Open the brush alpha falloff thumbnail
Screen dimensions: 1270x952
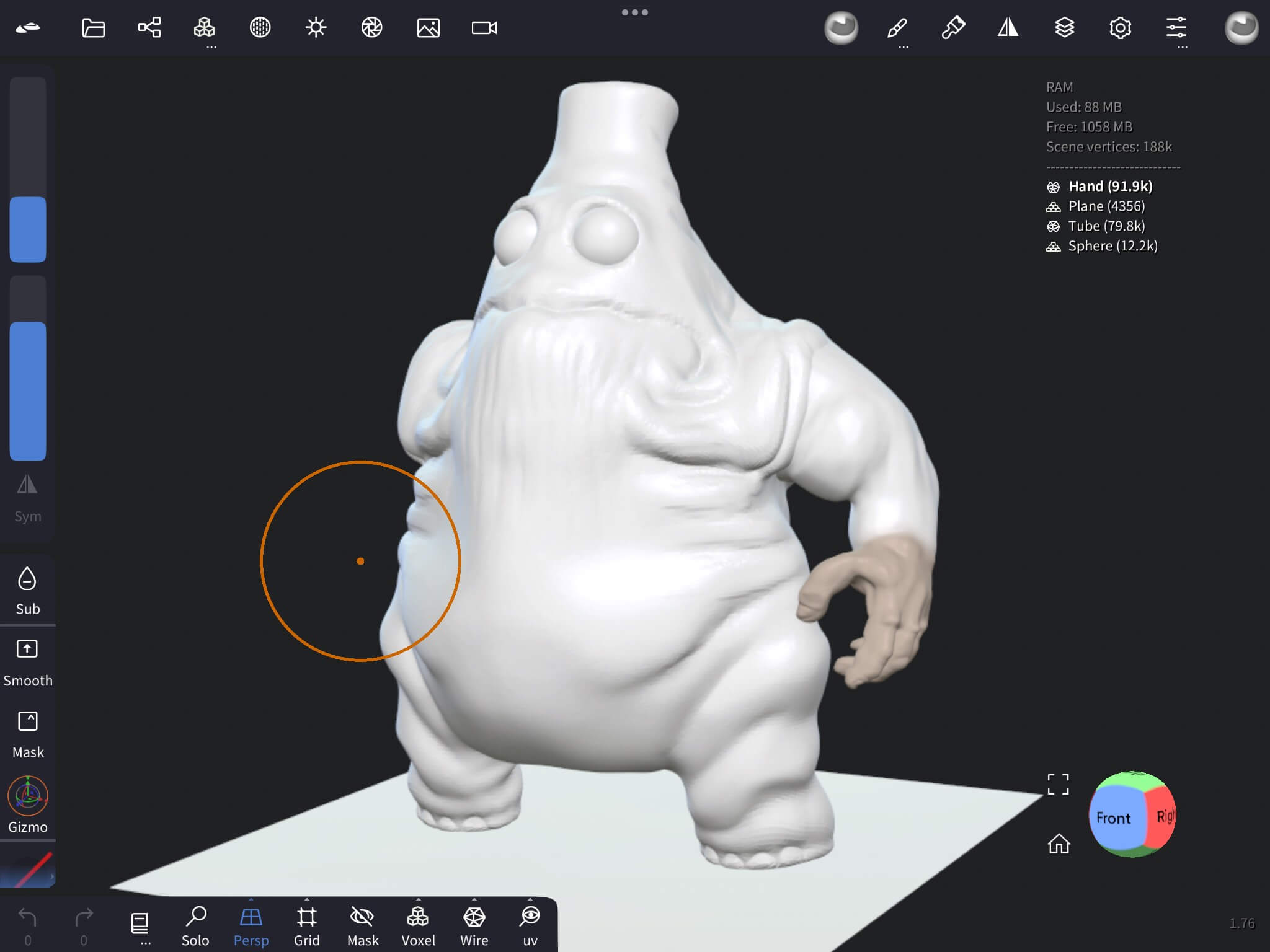point(28,869)
